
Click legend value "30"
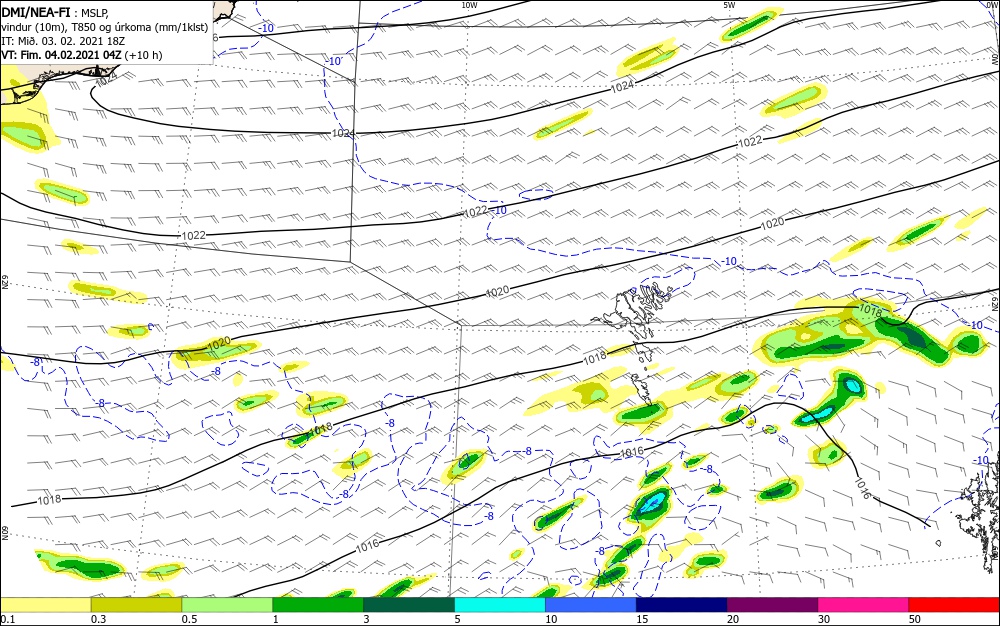click(824, 620)
